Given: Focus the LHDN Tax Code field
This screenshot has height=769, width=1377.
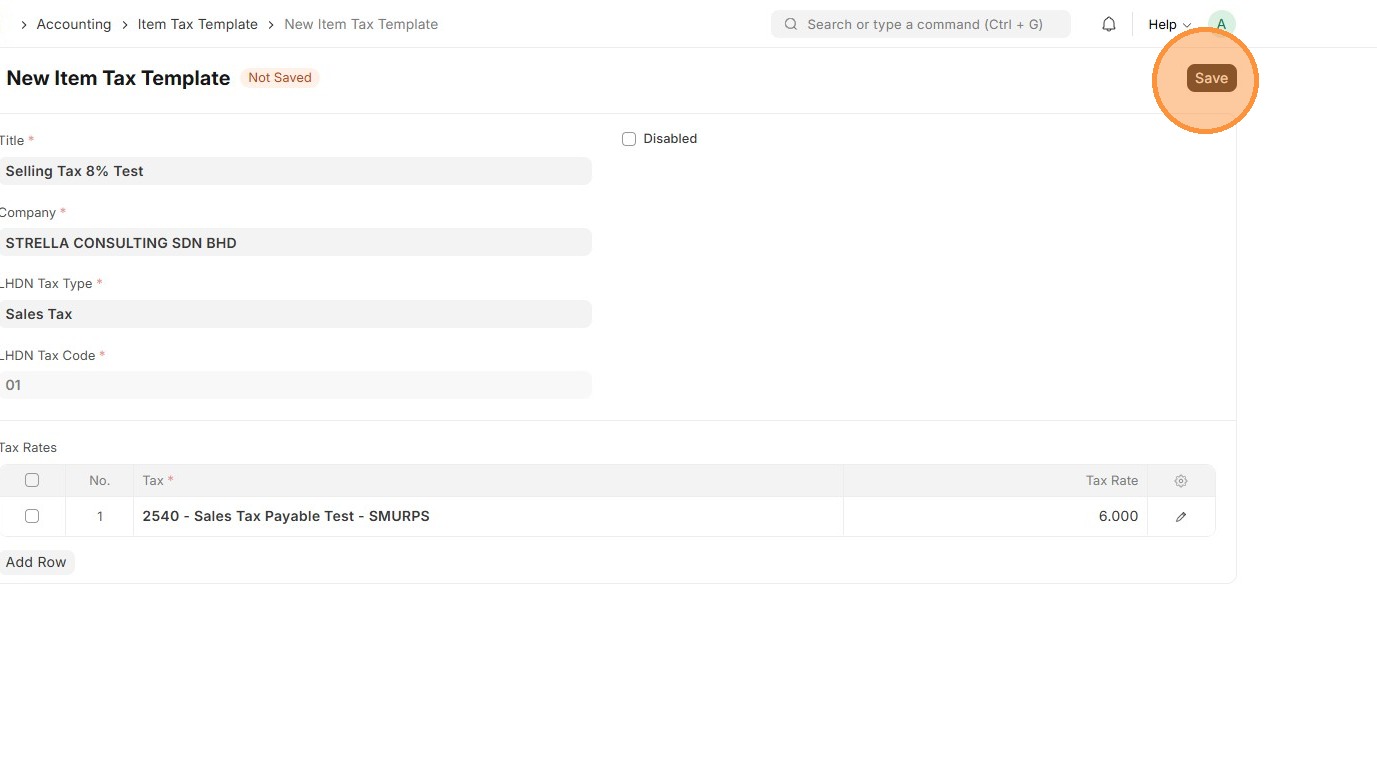Looking at the screenshot, I should [295, 385].
